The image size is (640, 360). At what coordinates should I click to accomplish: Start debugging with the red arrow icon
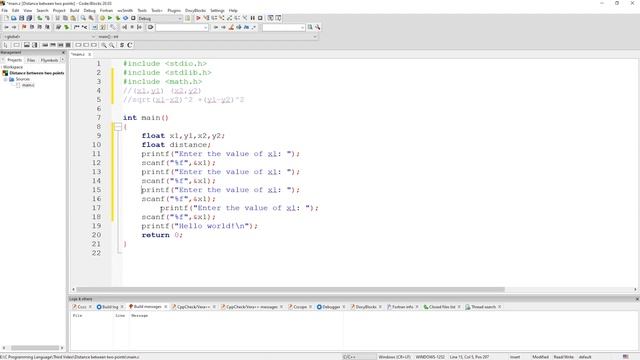coord(198,18)
